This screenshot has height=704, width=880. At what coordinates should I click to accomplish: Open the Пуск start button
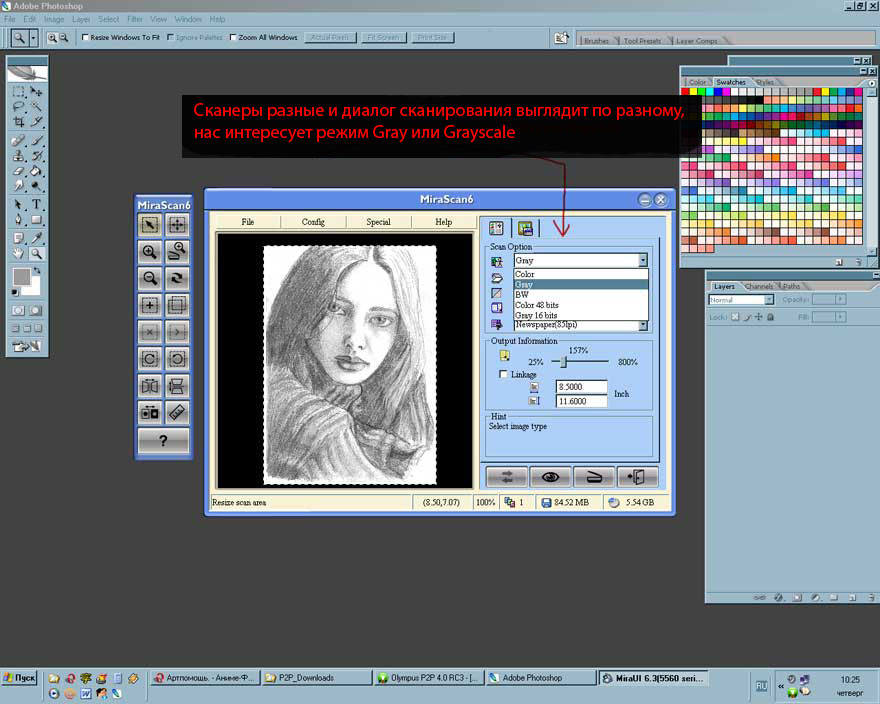[20, 678]
